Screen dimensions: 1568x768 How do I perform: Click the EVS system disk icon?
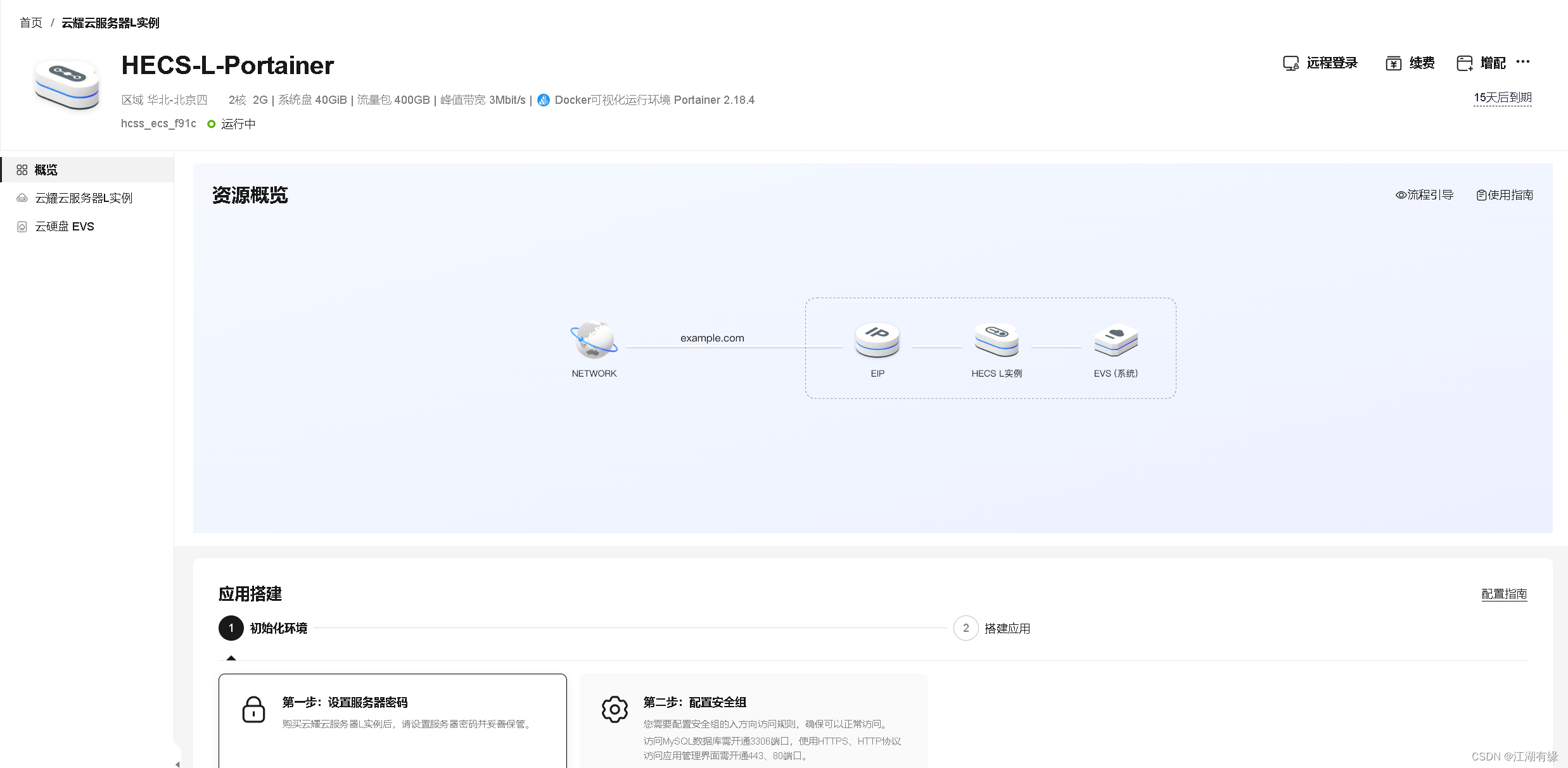(1116, 340)
